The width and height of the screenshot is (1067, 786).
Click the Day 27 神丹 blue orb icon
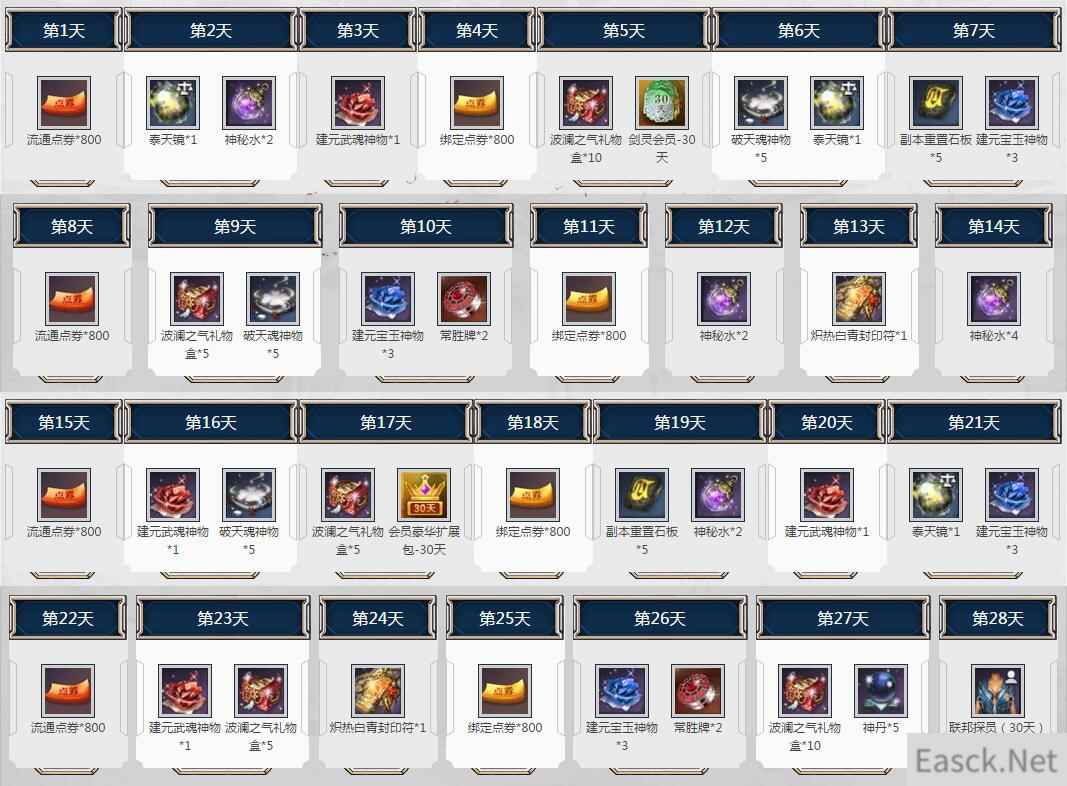point(881,691)
